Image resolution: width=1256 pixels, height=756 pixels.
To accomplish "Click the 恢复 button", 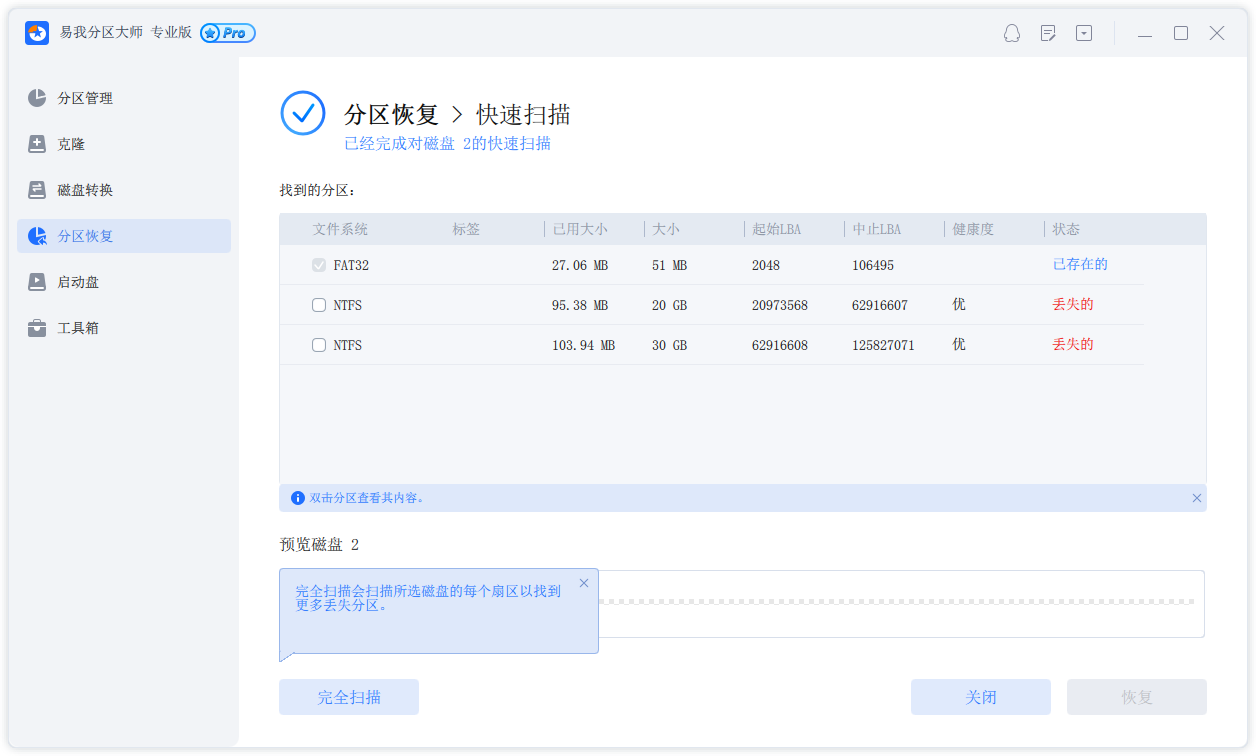I will pyautogui.click(x=1136, y=697).
